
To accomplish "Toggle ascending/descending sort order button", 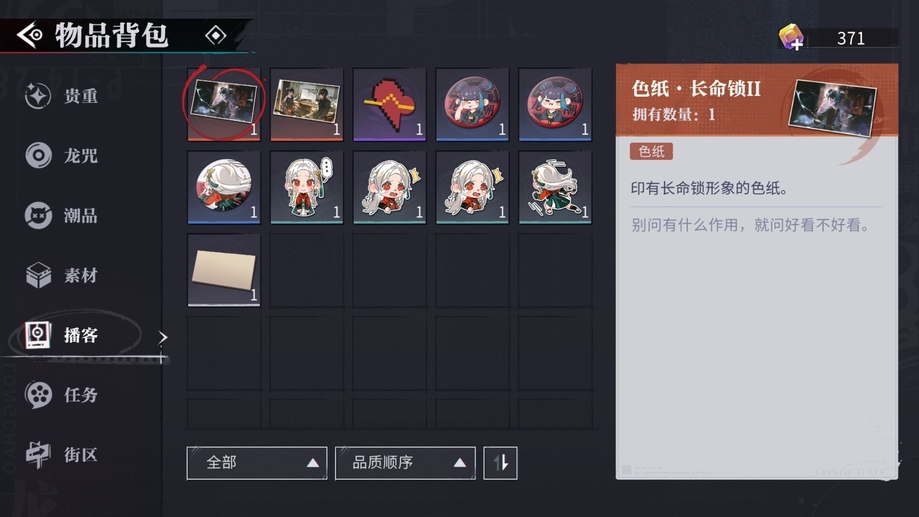I will [x=500, y=463].
